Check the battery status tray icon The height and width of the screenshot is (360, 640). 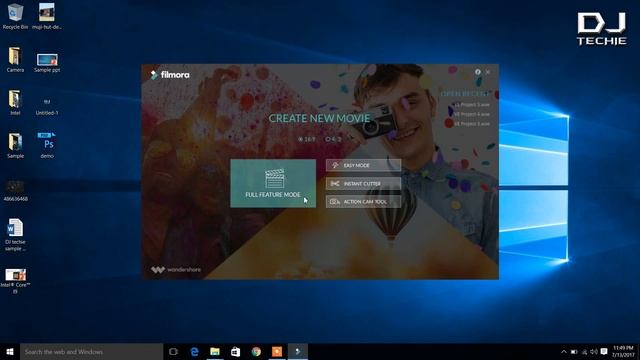(x=574, y=351)
